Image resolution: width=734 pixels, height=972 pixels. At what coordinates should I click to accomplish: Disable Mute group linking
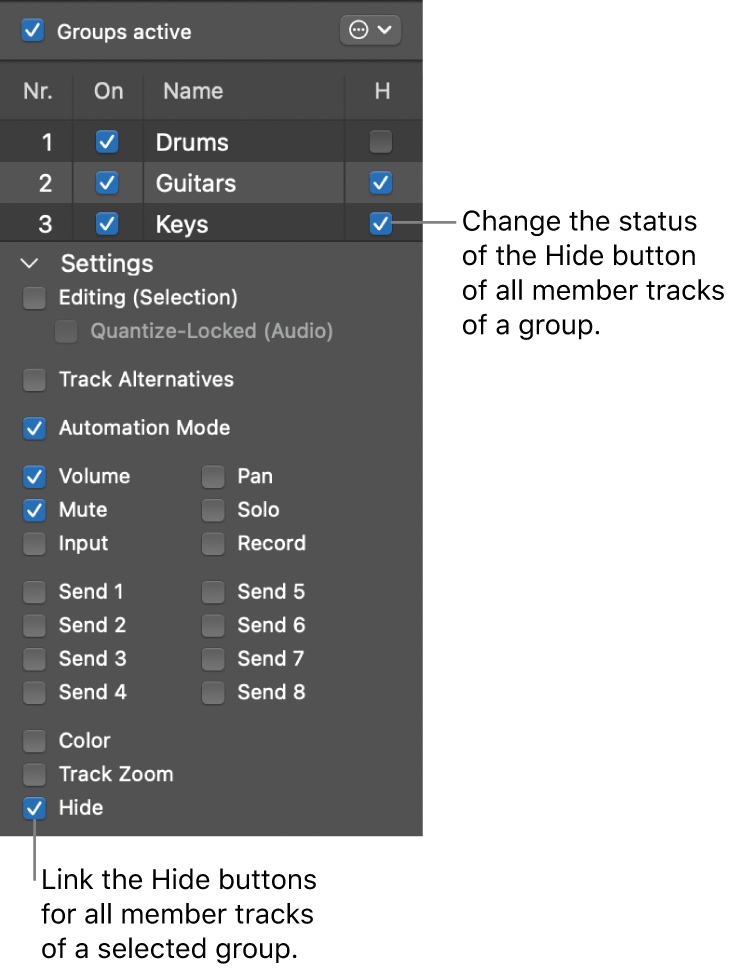(x=33, y=510)
